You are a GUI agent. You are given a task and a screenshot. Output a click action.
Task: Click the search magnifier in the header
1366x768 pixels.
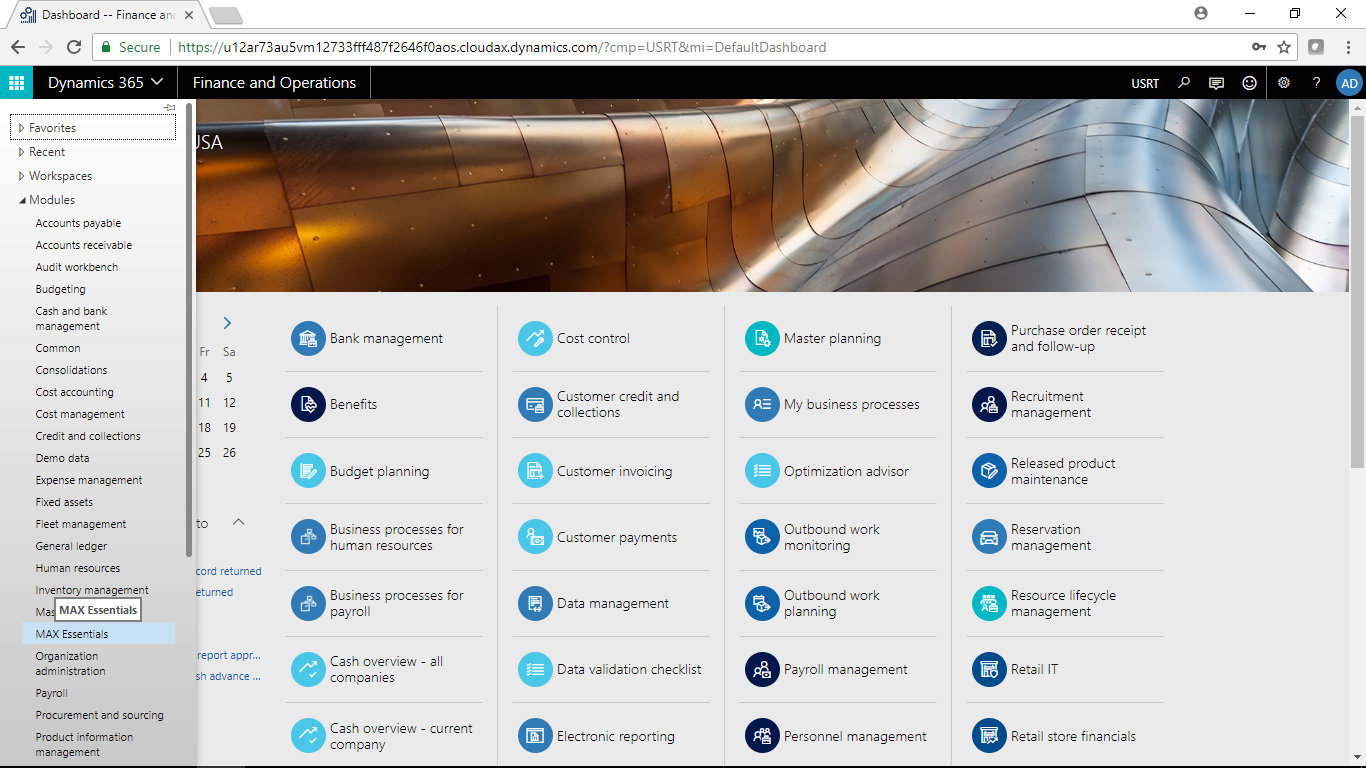point(1184,83)
